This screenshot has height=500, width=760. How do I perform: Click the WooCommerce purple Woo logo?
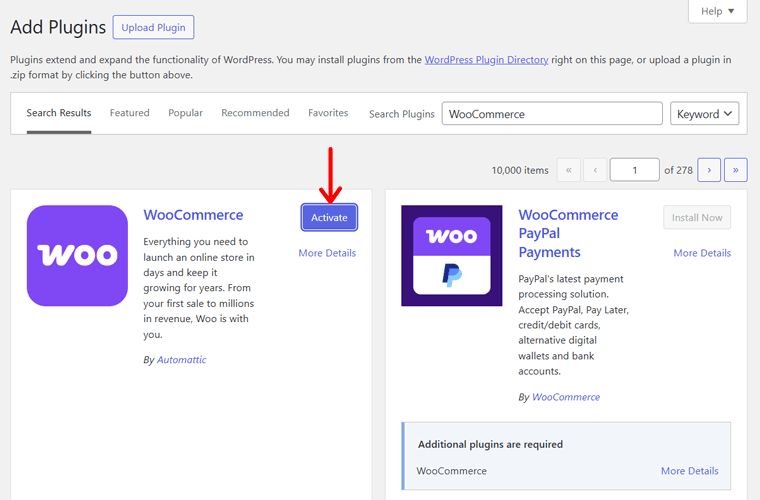point(77,255)
